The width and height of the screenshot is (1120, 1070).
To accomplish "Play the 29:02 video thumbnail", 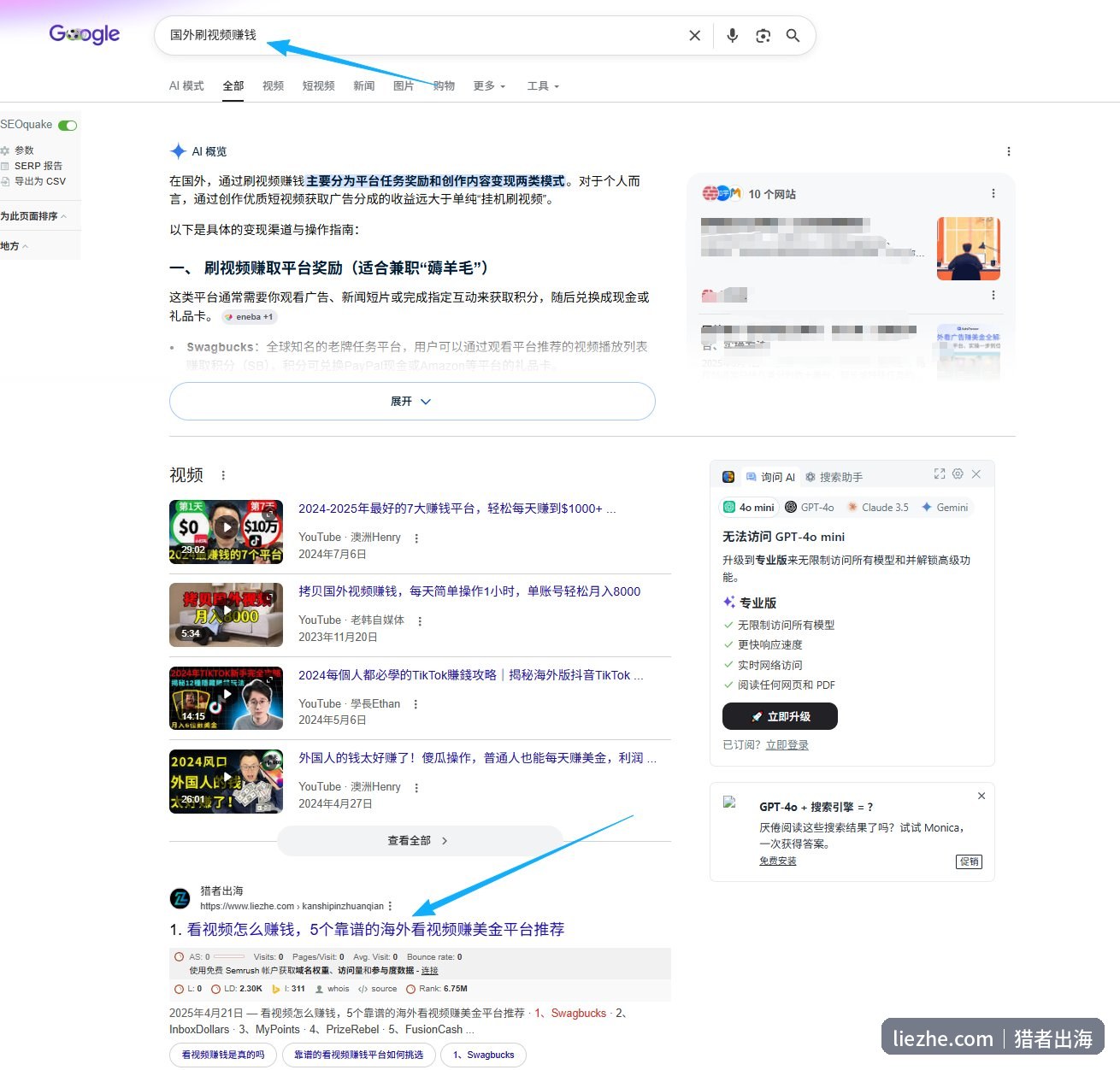I will coord(226,532).
